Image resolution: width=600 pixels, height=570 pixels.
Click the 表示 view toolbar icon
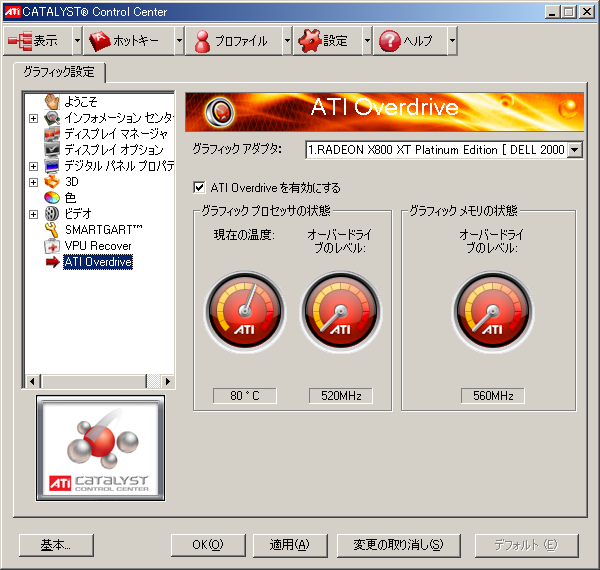coord(20,41)
